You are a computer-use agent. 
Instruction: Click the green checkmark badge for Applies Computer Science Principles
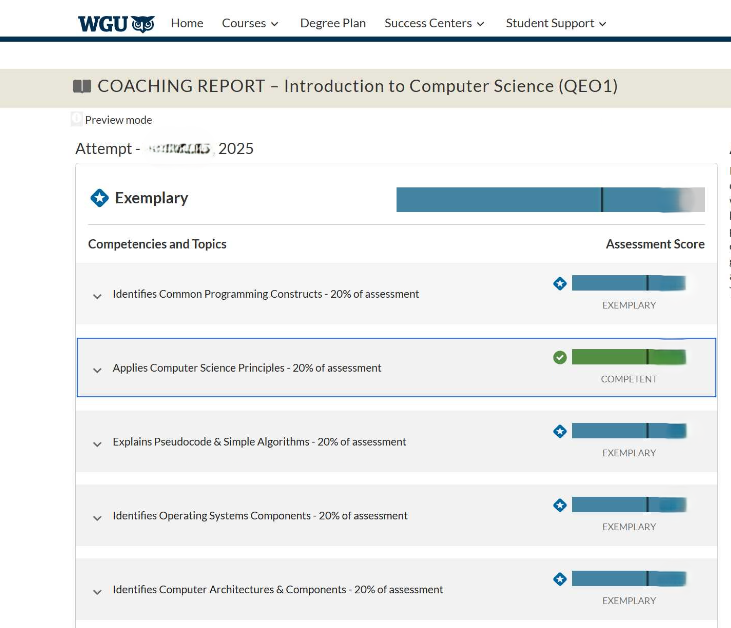tap(560, 357)
